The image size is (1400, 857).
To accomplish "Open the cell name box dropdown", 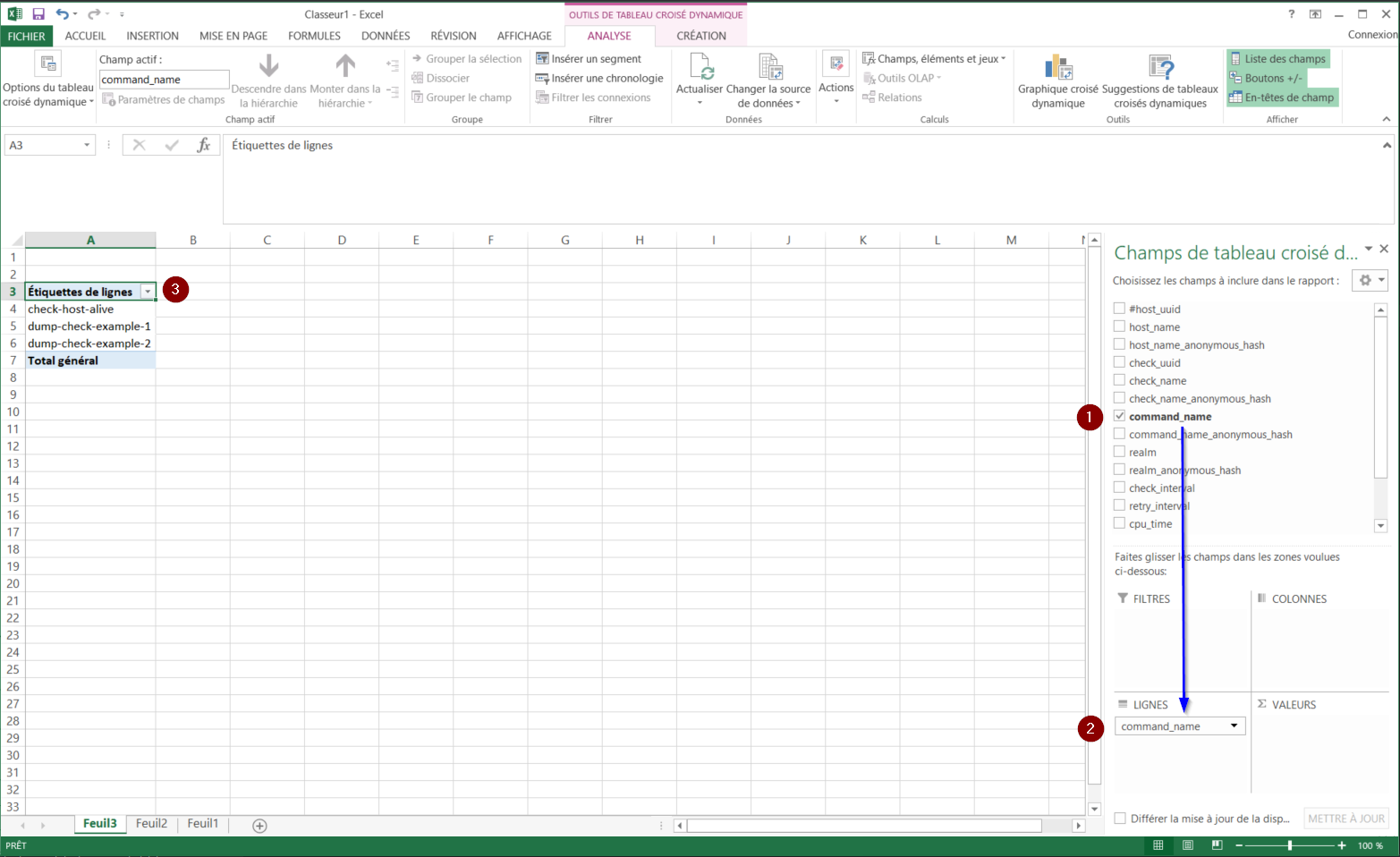I will pos(87,145).
